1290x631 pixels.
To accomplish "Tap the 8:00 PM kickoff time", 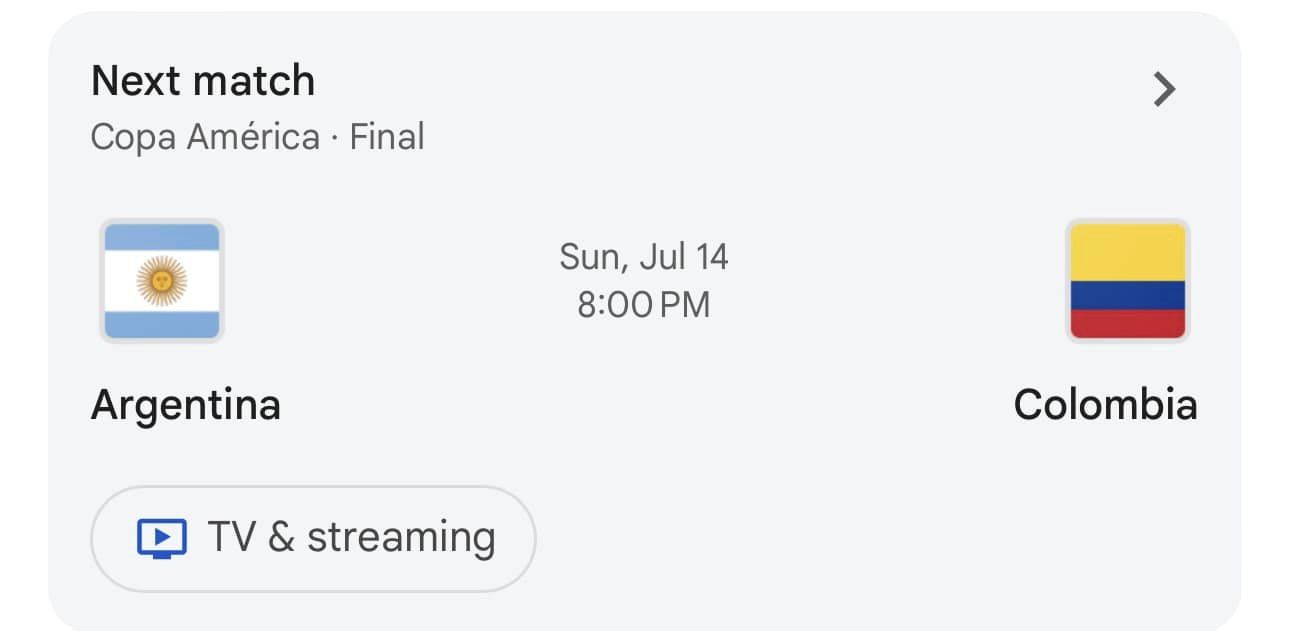I will [644, 304].
